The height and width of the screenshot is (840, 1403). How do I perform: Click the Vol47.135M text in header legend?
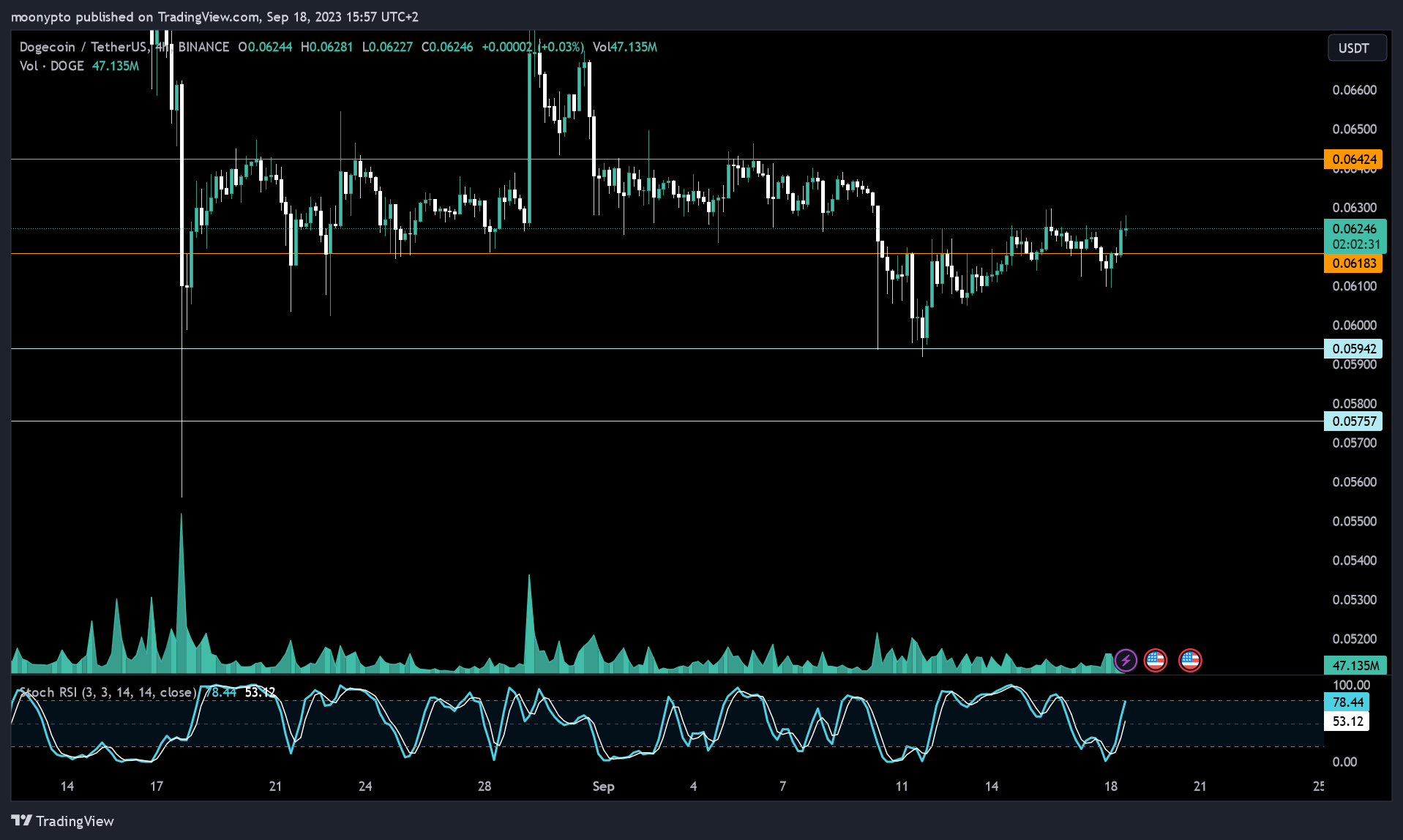pyautogui.click(x=625, y=48)
